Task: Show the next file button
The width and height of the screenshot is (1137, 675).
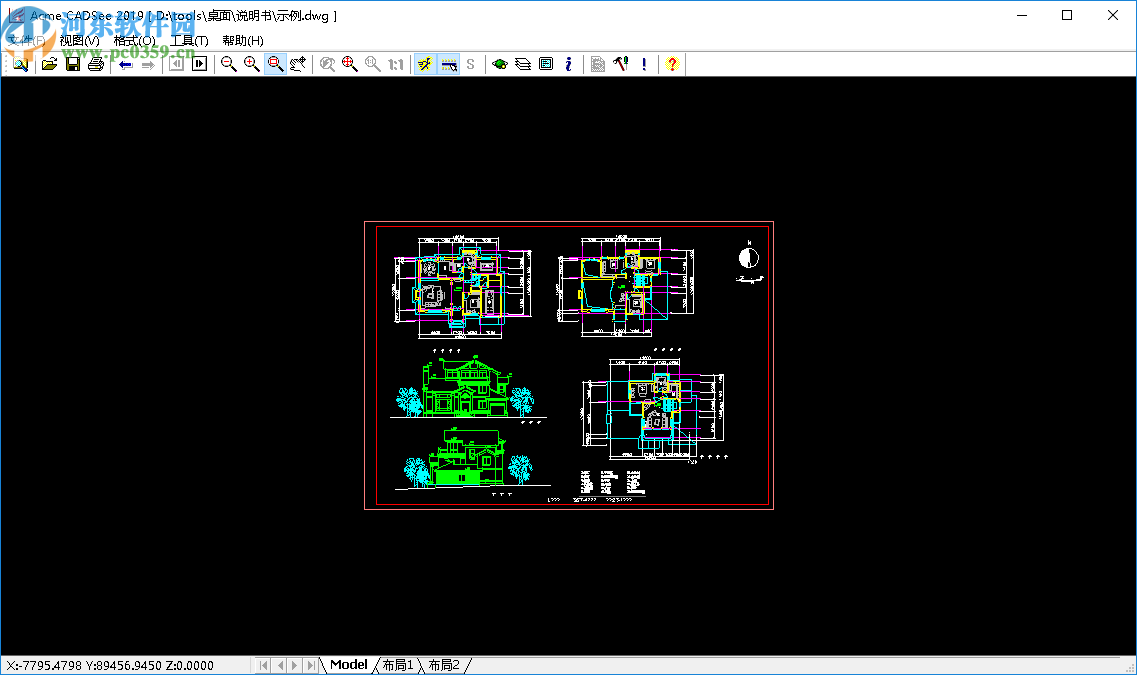Action: (199, 65)
